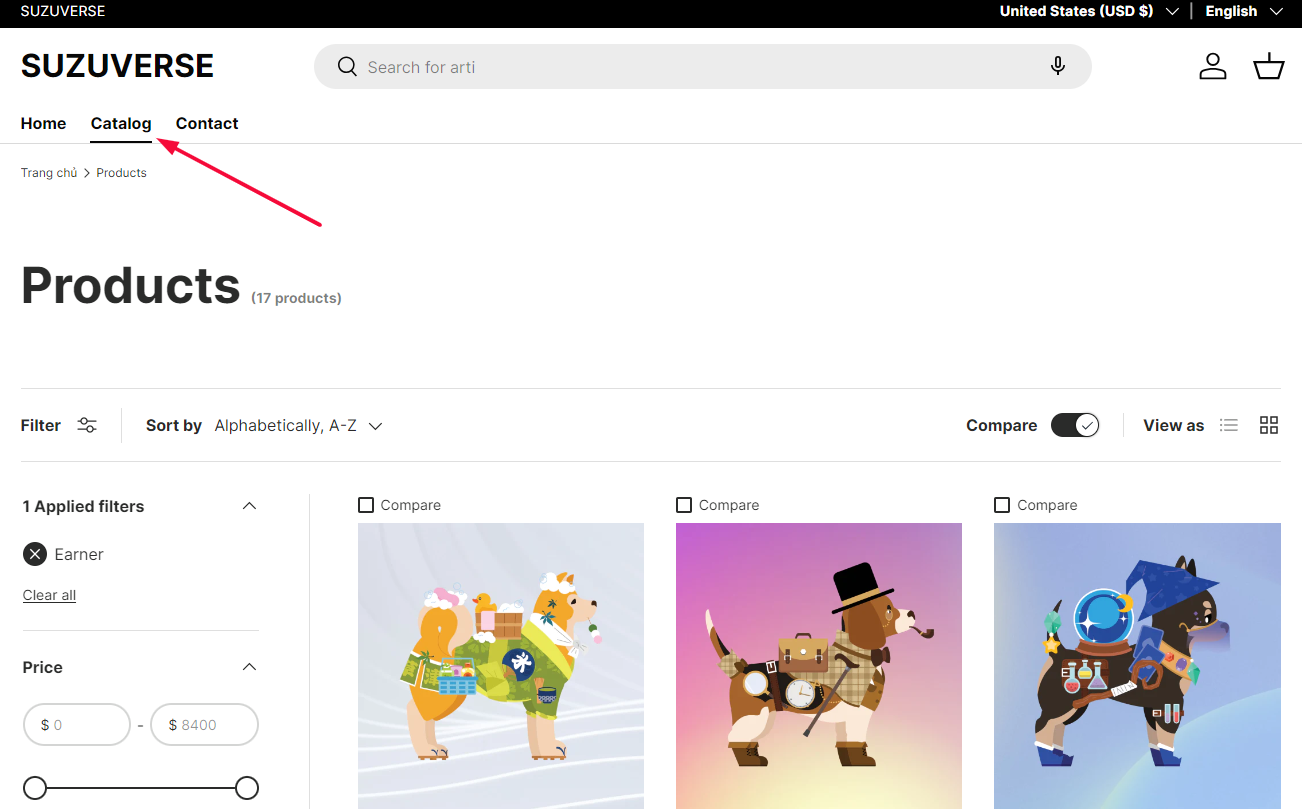1302x809 pixels.
Task: Collapse the Applied filters section
Action: pyautogui.click(x=250, y=506)
